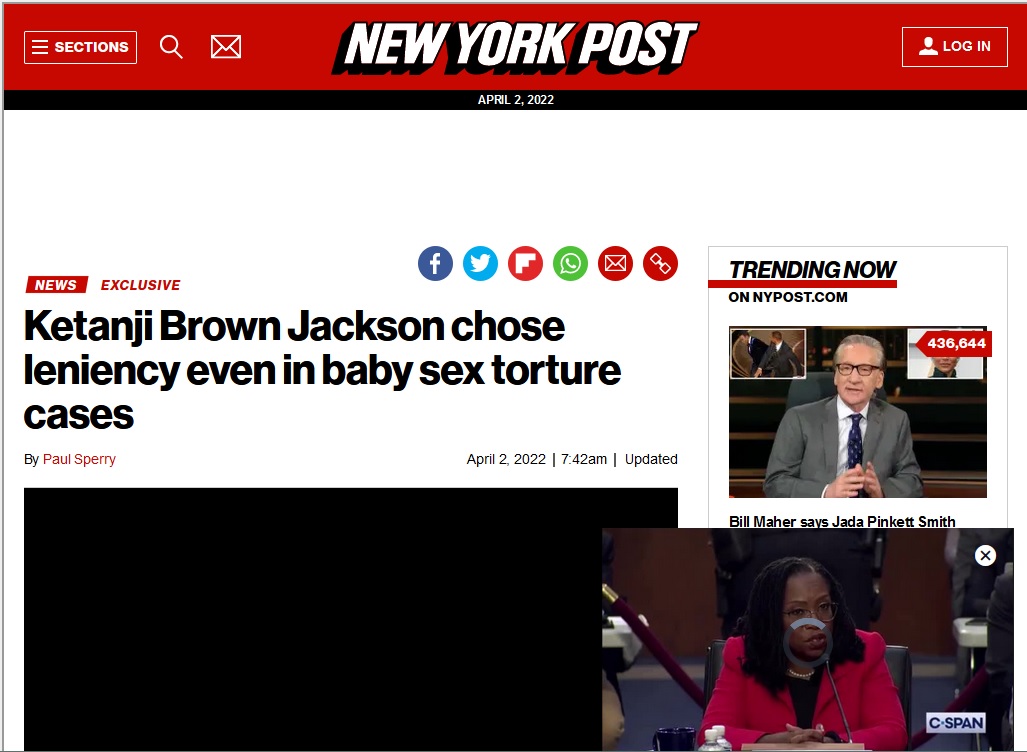
Task: Open the Sections hamburger menu
Action: point(80,47)
